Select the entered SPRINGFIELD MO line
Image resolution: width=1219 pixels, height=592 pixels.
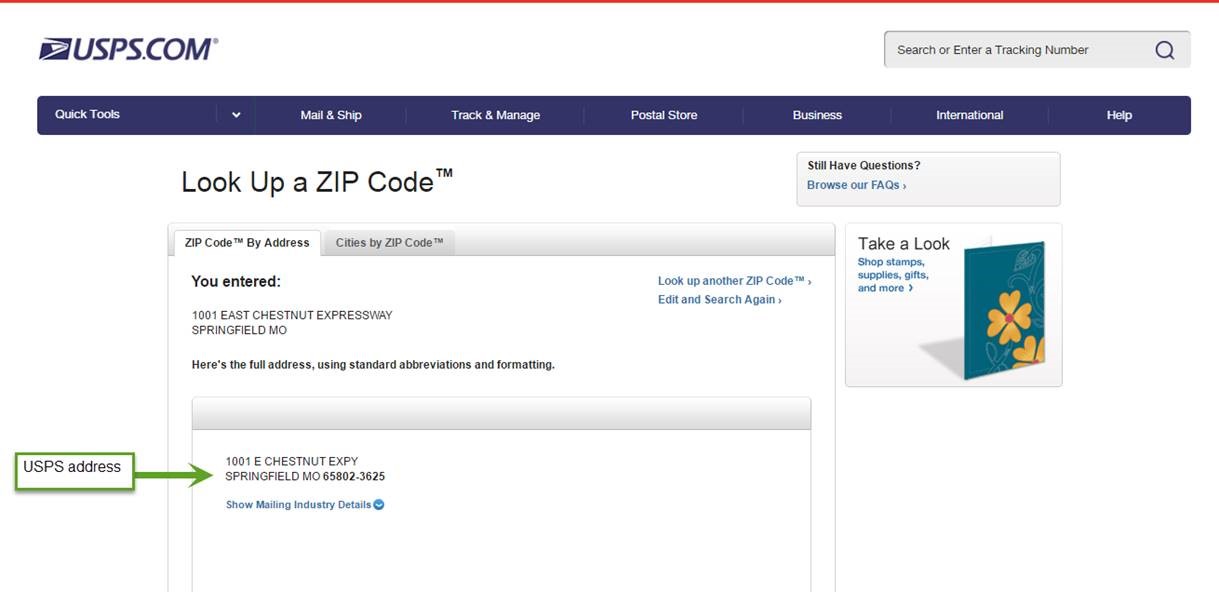(239, 331)
